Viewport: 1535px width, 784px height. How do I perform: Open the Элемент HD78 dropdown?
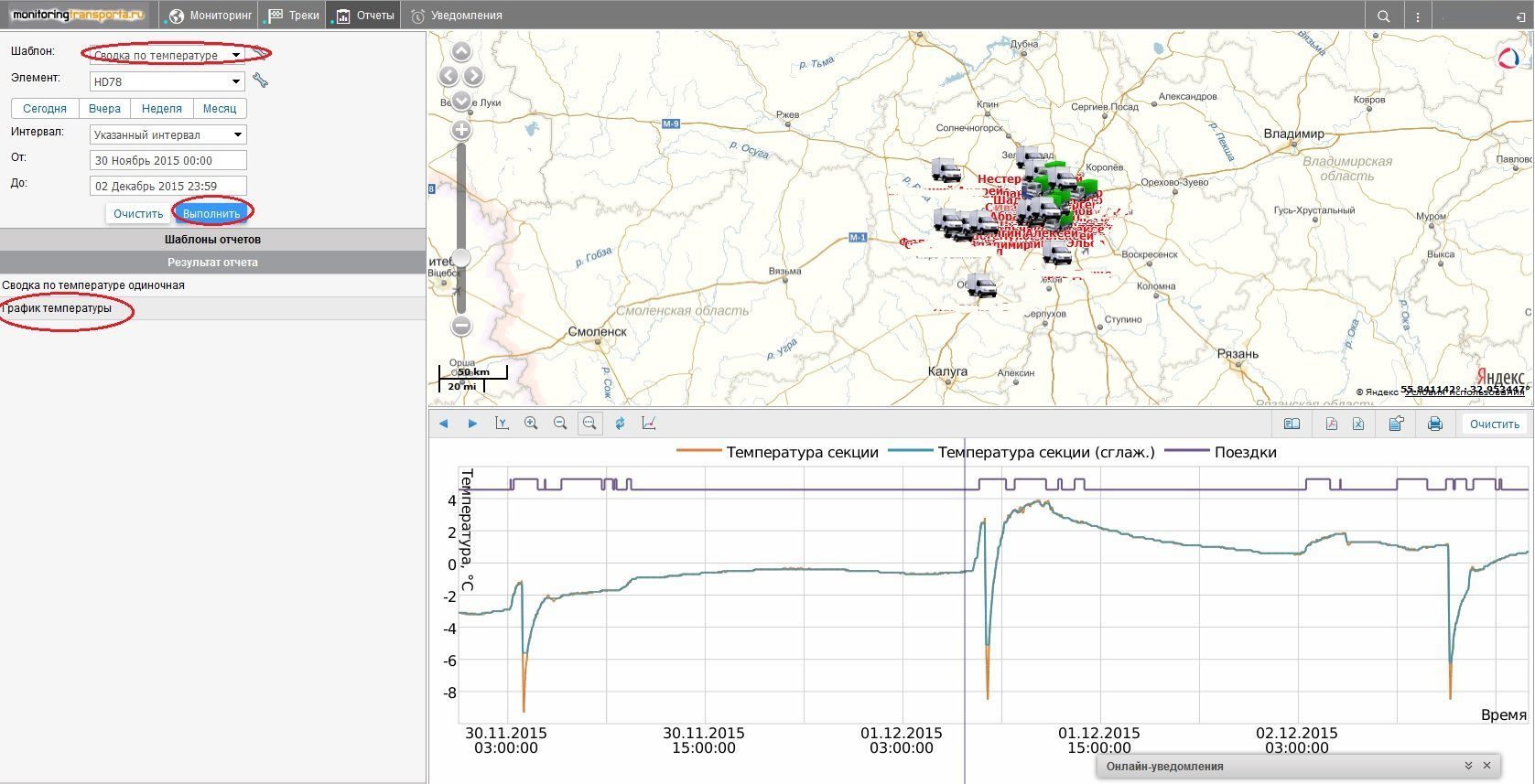tap(168, 81)
